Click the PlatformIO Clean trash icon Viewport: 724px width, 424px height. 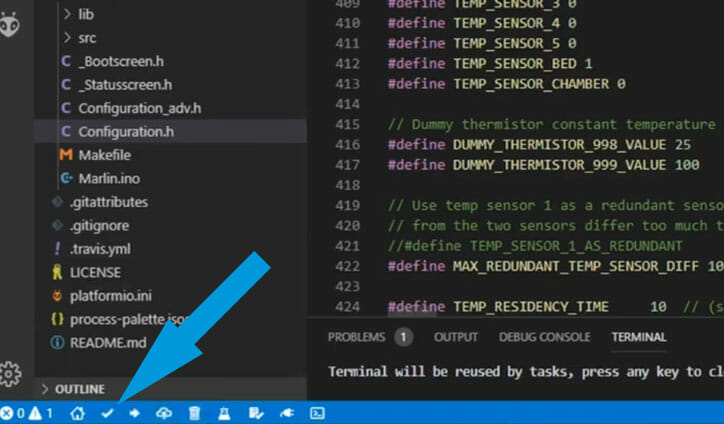pos(194,413)
